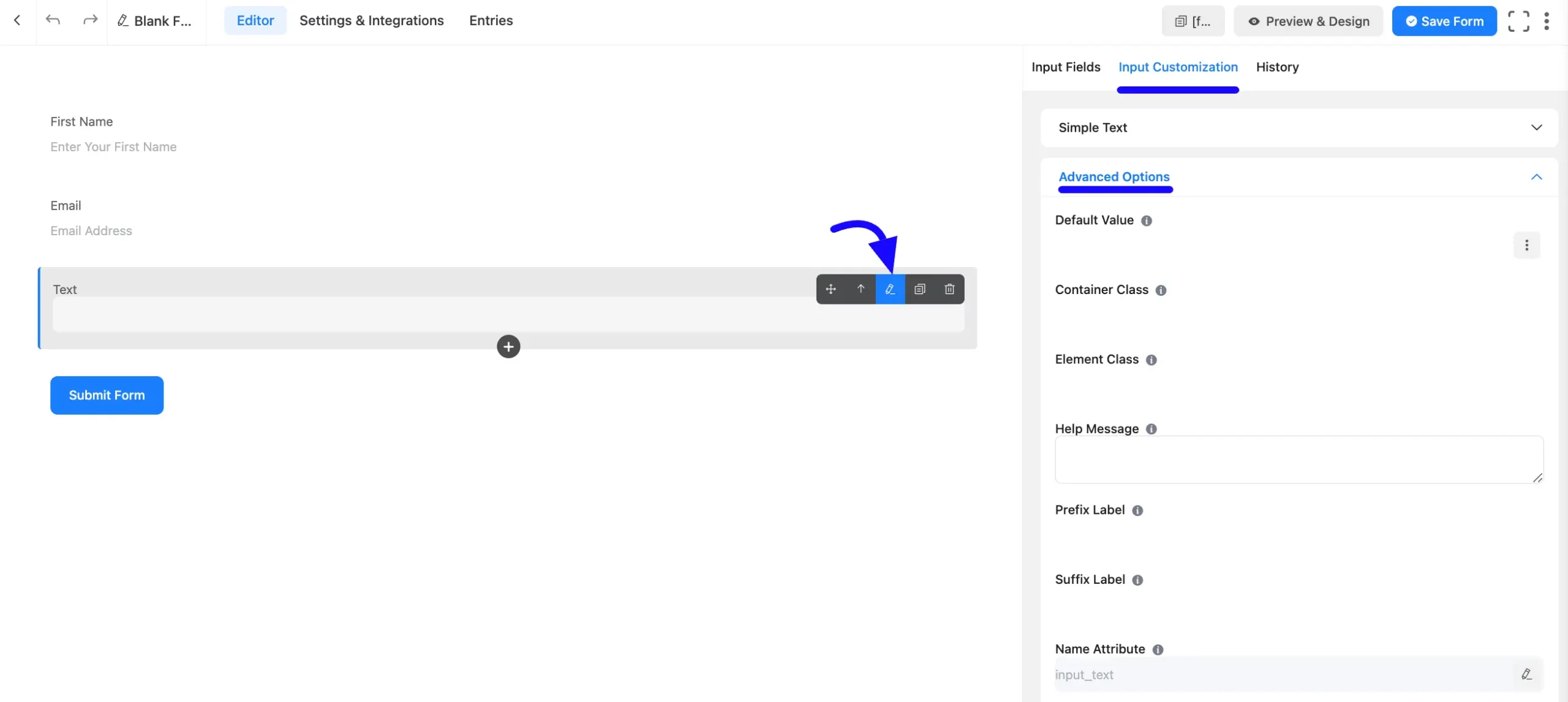The image size is (1568, 702).
Task: Click the Help Message info tooltip icon
Action: click(1151, 429)
